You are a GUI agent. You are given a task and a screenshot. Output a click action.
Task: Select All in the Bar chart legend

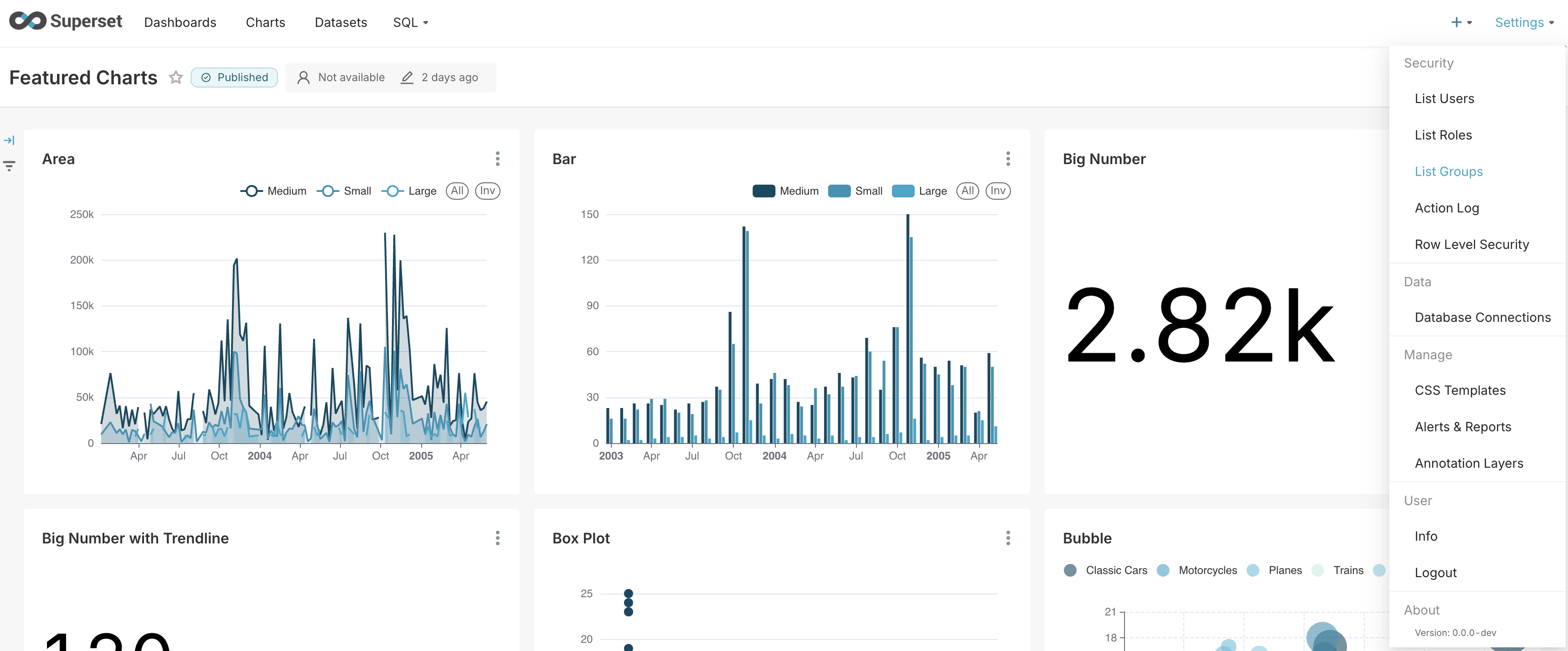point(968,191)
